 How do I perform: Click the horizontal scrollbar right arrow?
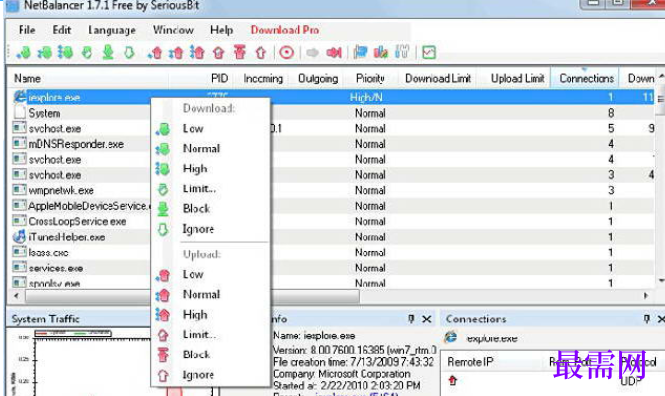click(x=646, y=296)
